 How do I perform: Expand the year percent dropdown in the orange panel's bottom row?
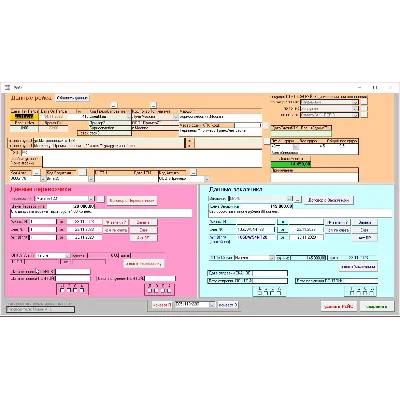tap(91, 179)
